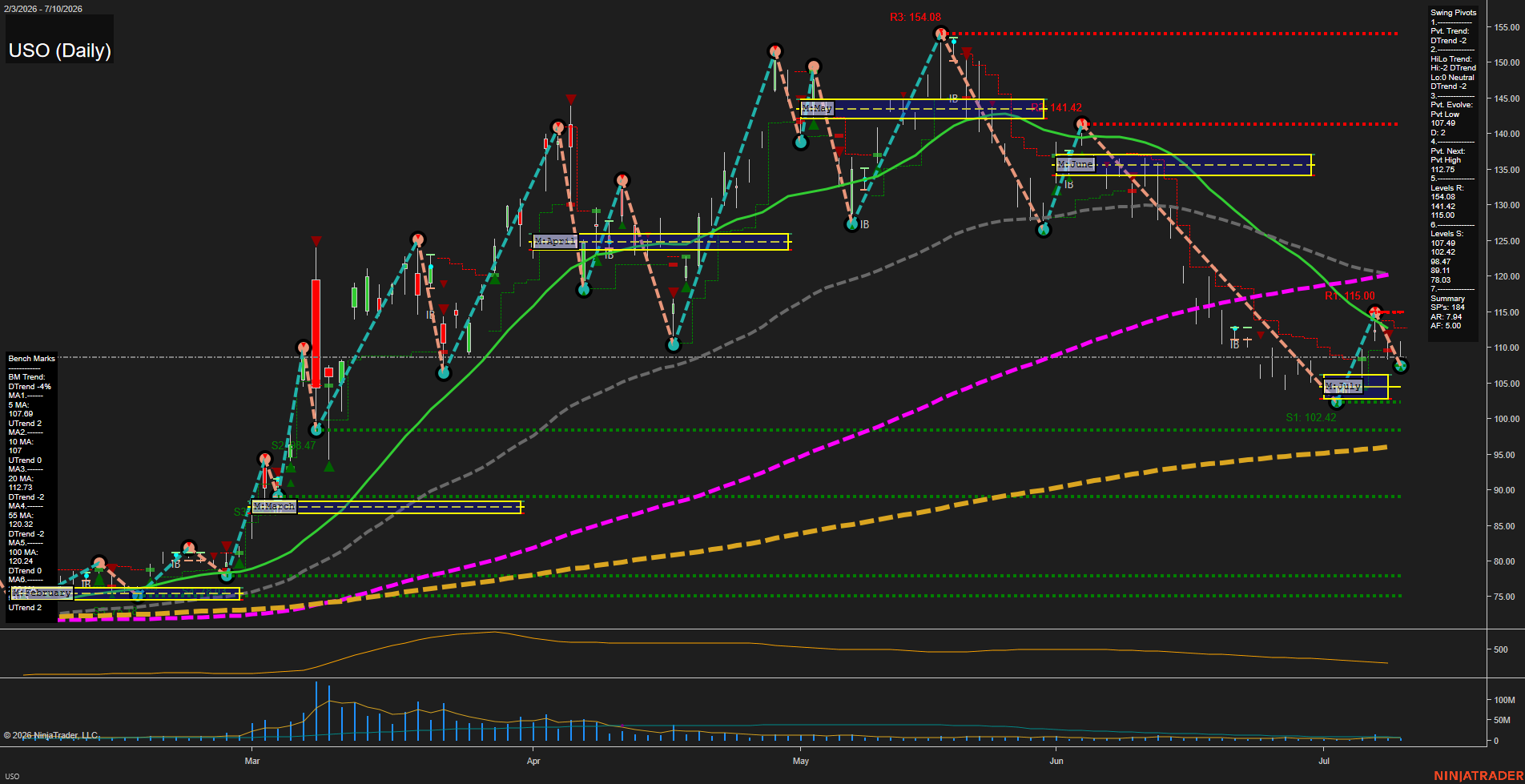1525x784 pixels.
Task: Click the USO instrument label in bottom corner
Action: coord(12,776)
